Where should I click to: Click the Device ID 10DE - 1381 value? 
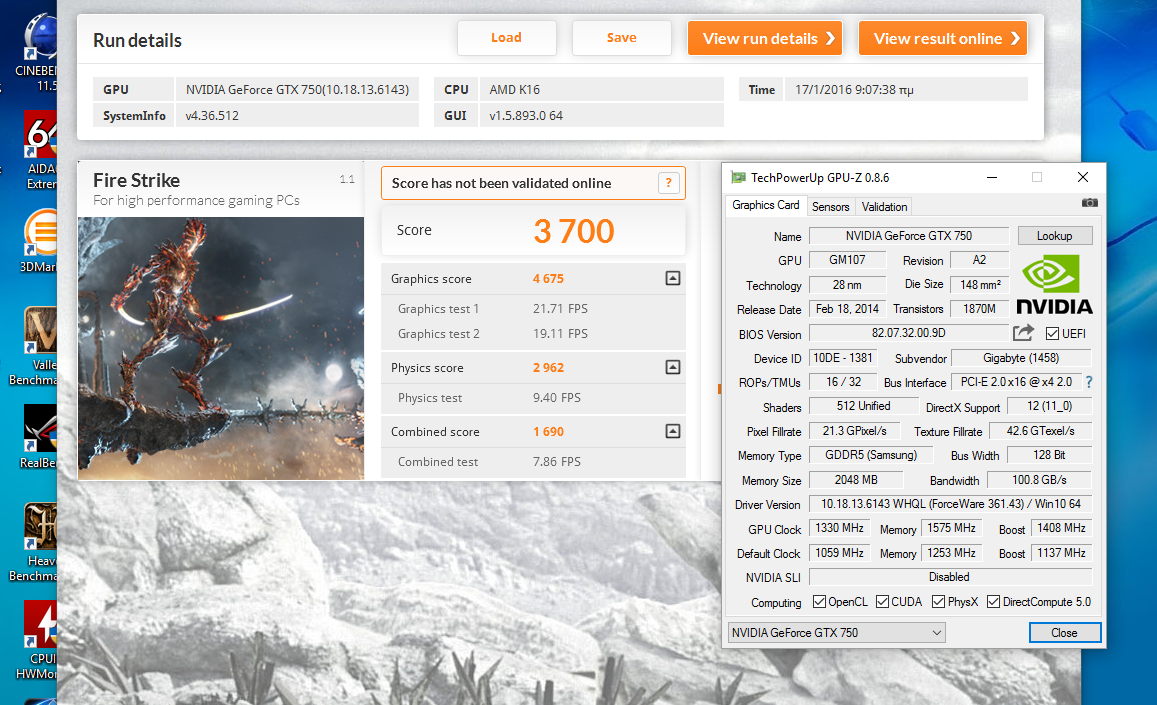pos(843,358)
